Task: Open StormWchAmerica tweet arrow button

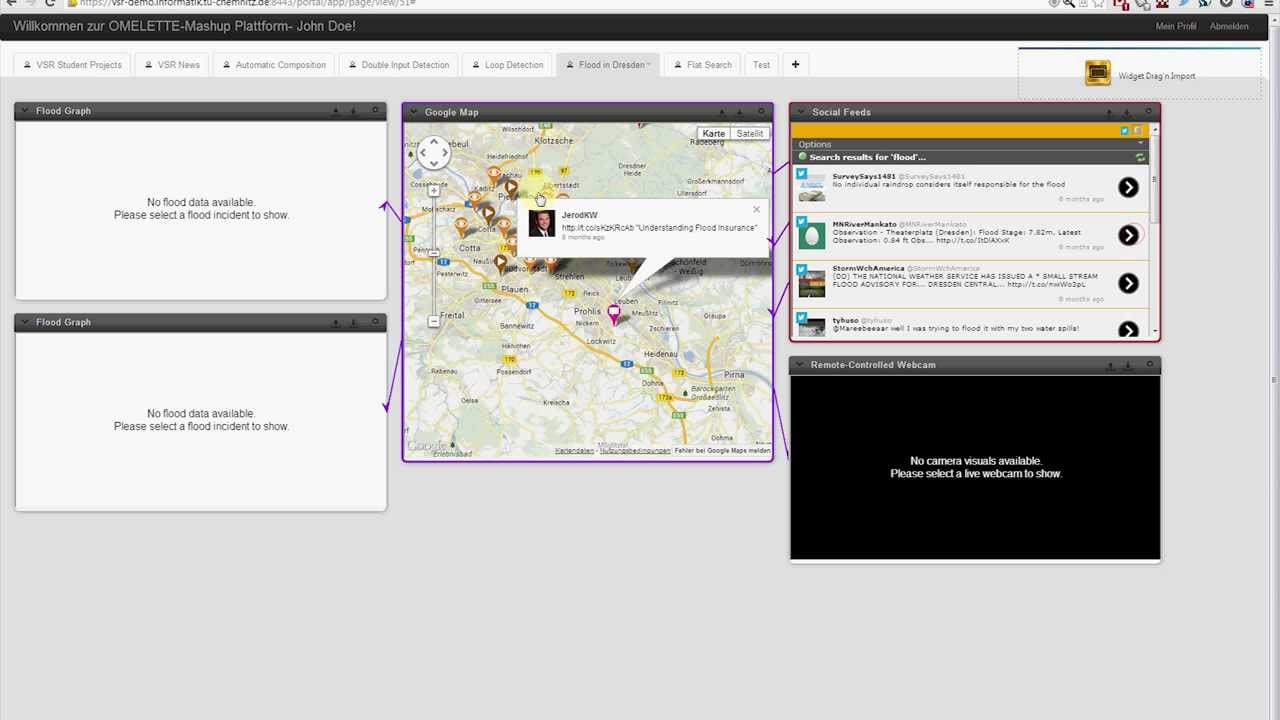Action: tap(1128, 283)
